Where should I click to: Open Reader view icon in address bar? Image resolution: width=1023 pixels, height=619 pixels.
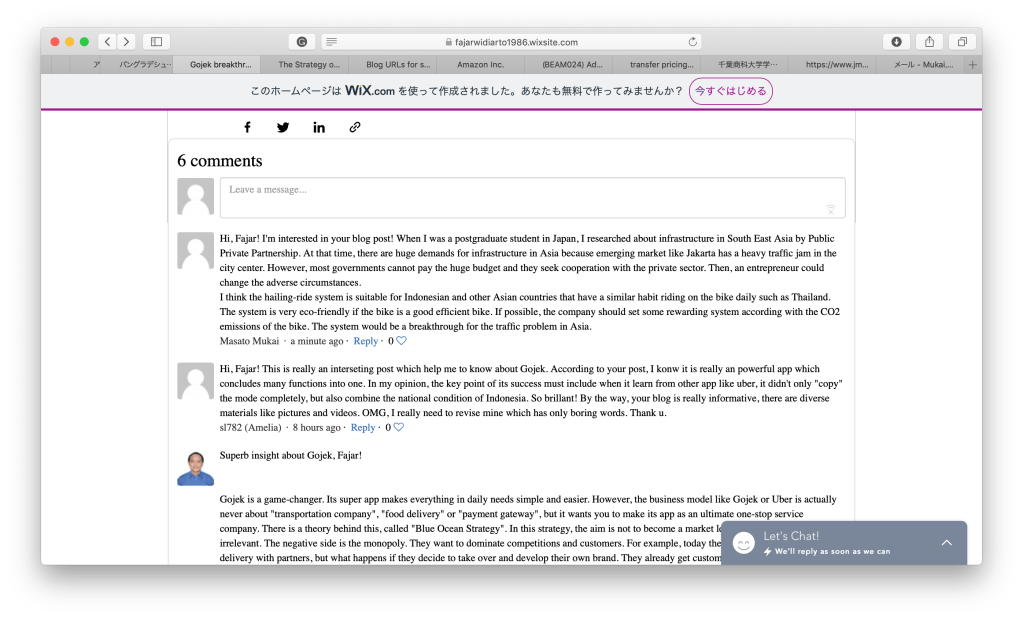[x=331, y=42]
